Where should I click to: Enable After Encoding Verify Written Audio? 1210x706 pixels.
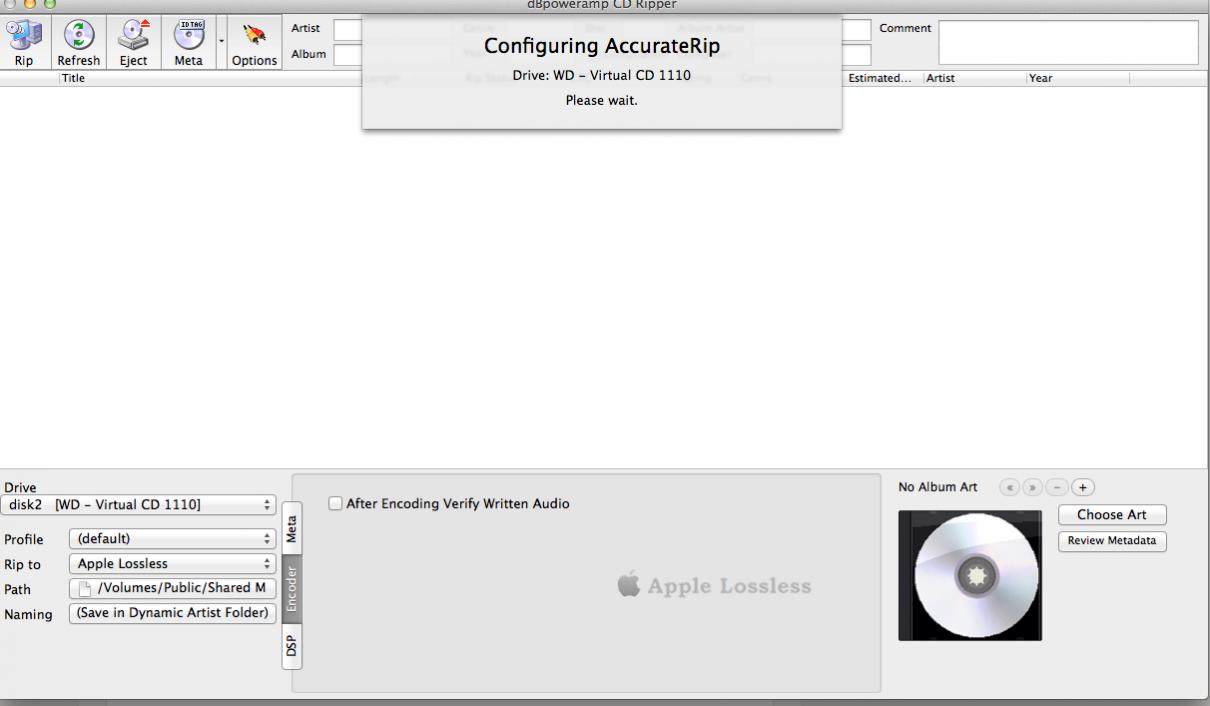pos(336,504)
